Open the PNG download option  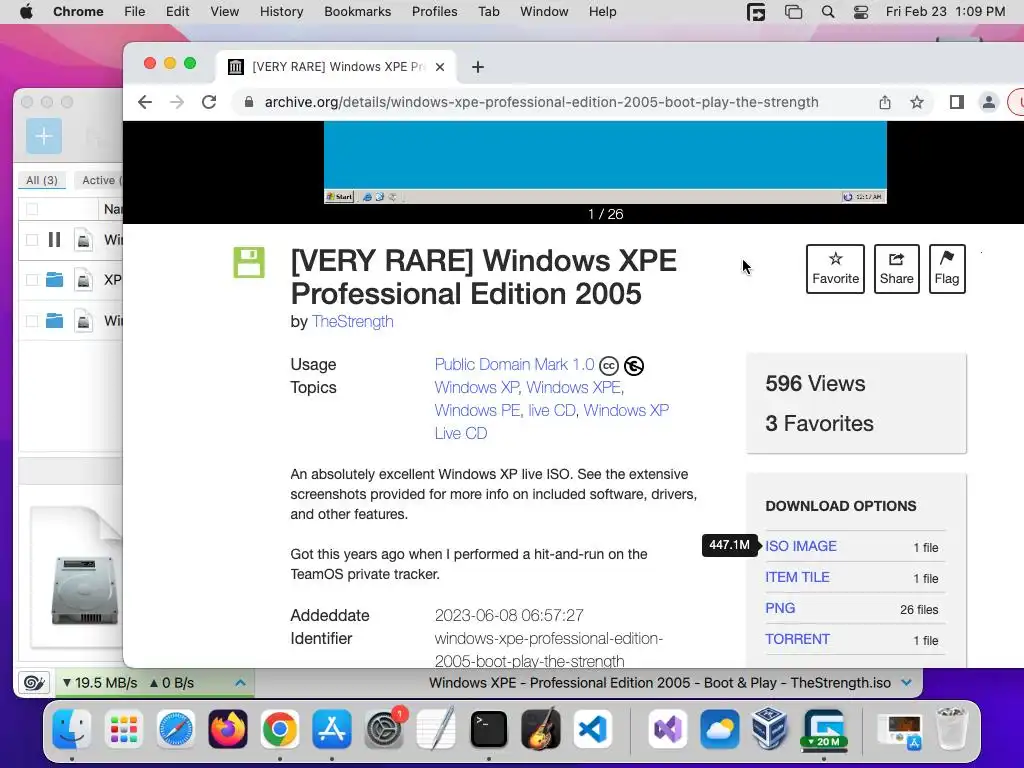(x=780, y=608)
